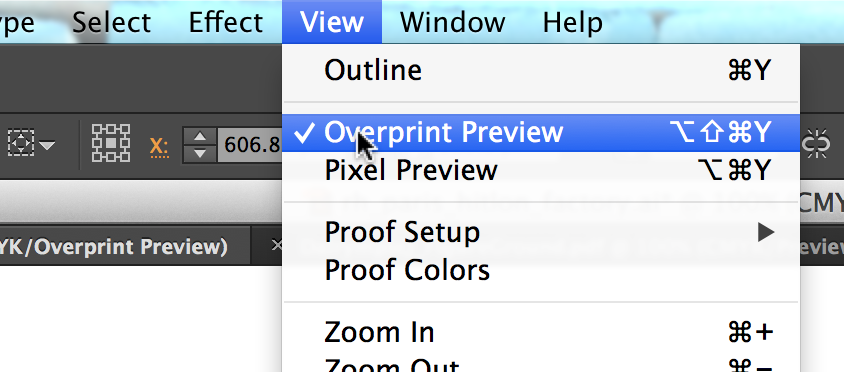Increase X value with the up stepper arrow

(x=200, y=136)
